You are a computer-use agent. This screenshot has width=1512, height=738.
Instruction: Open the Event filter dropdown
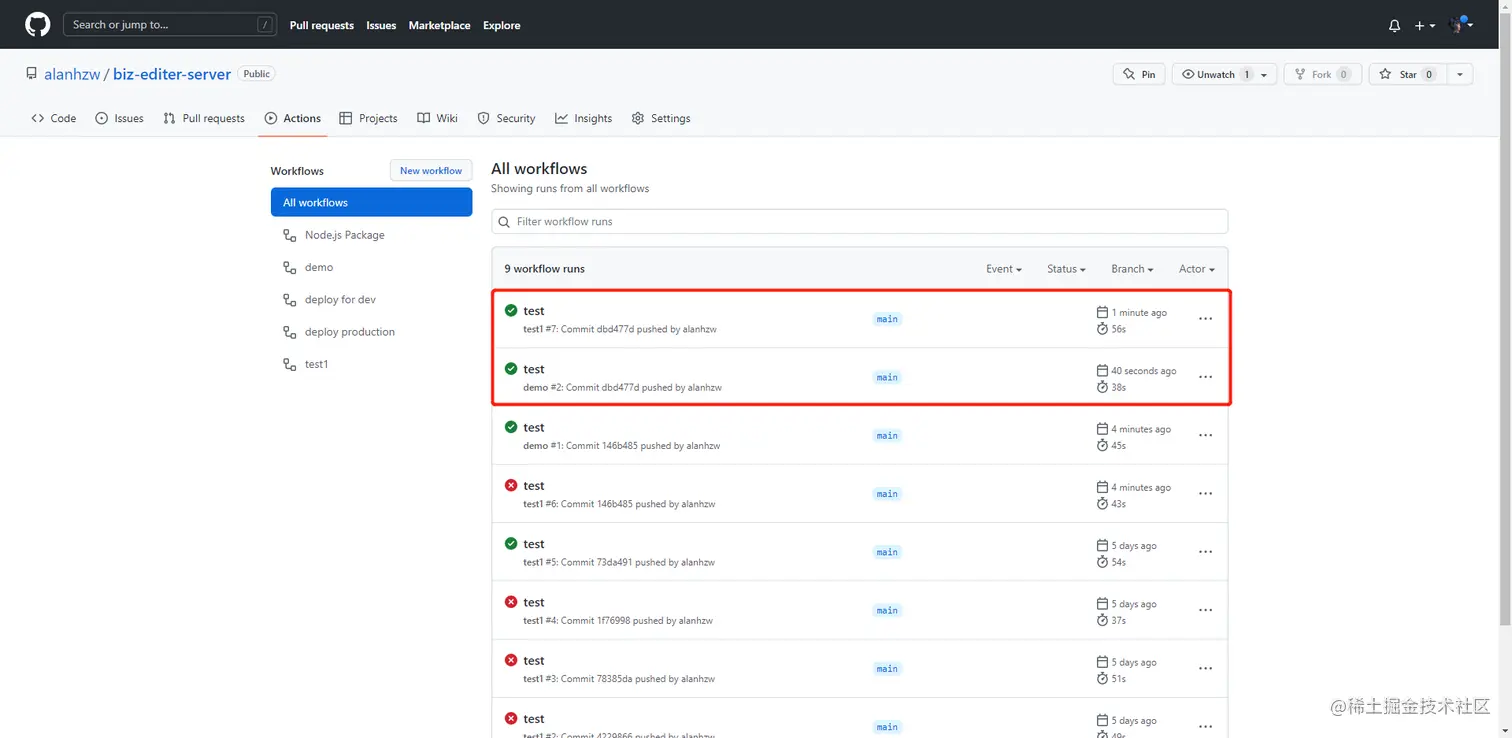pos(1003,269)
